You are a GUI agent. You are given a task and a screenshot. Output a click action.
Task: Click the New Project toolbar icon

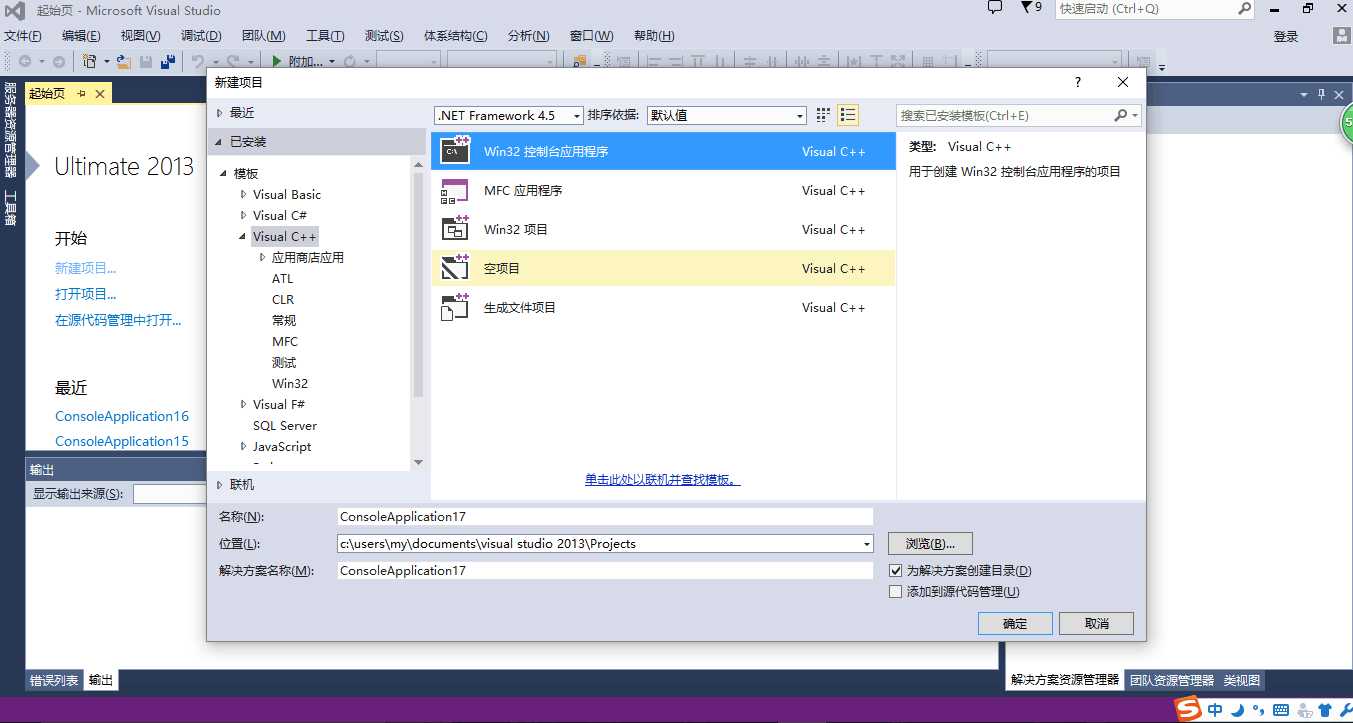pos(90,61)
